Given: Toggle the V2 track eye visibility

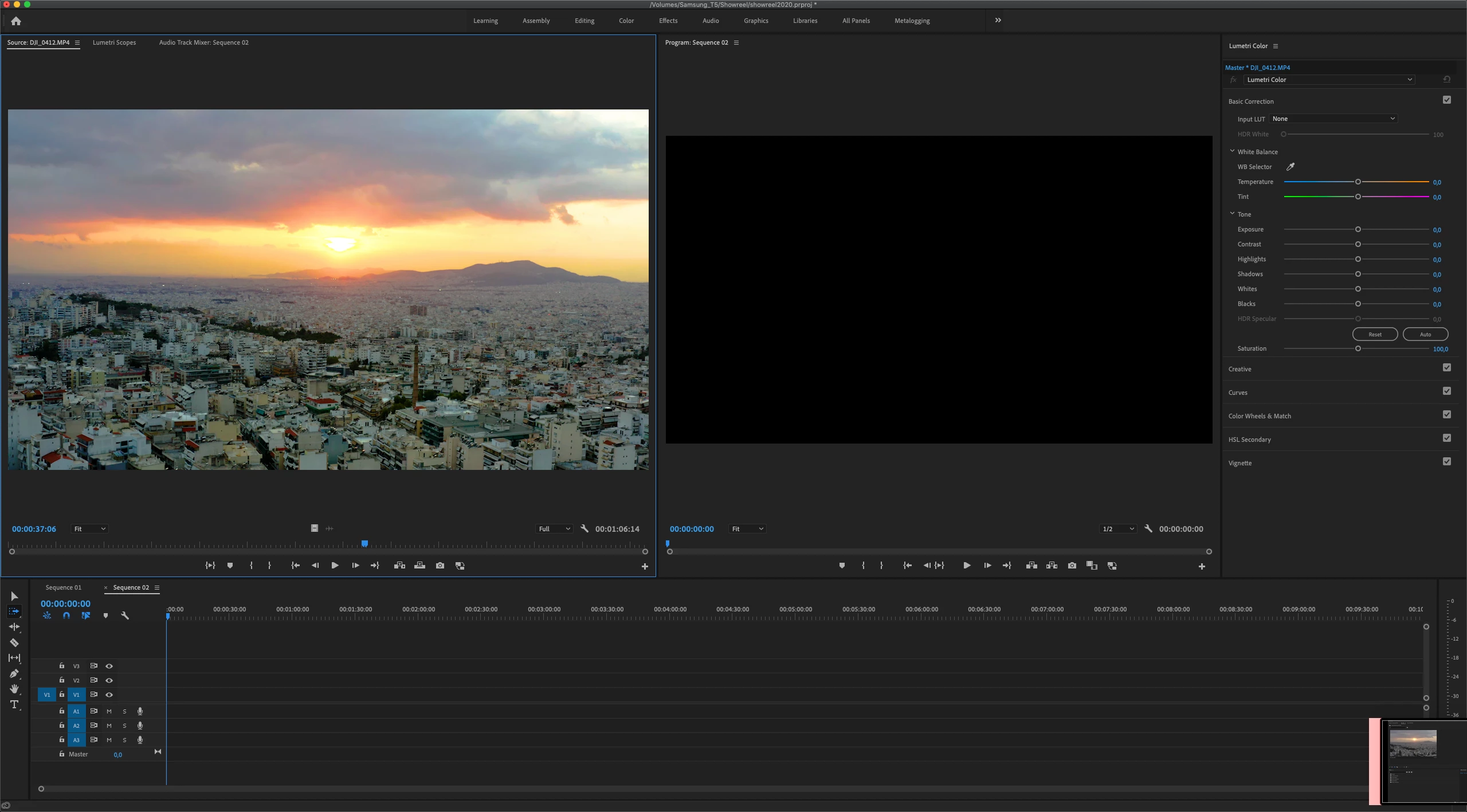Looking at the screenshot, I should coord(109,680).
